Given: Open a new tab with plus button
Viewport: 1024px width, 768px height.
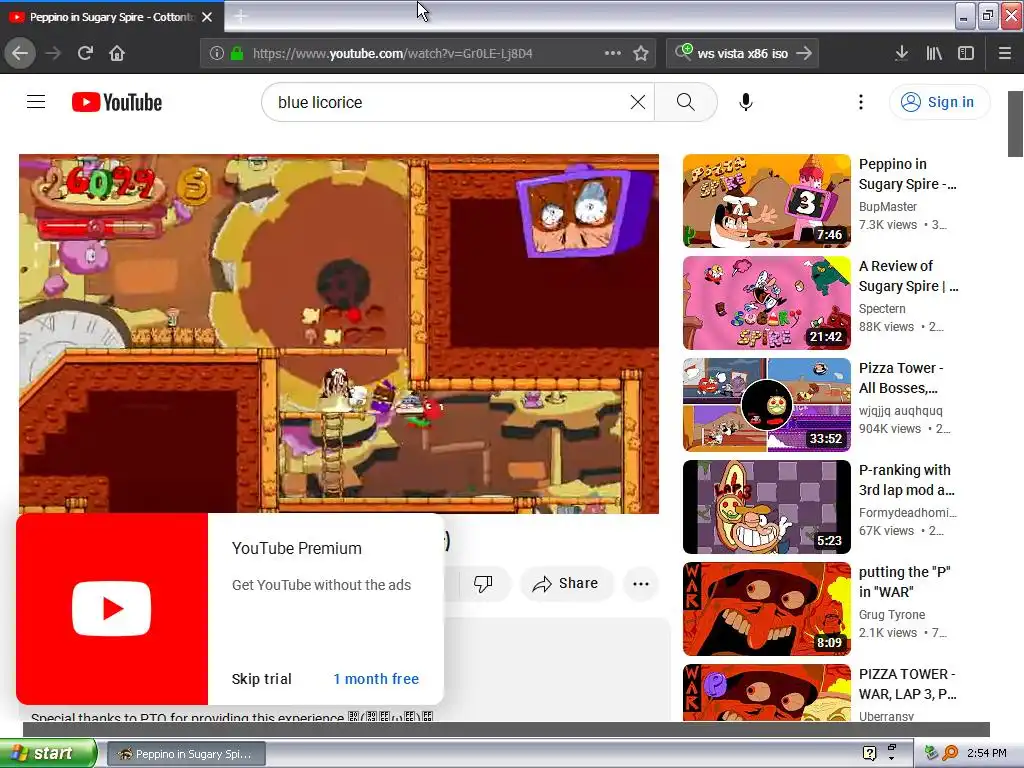Looking at the screenshot, I should point(240,17).
